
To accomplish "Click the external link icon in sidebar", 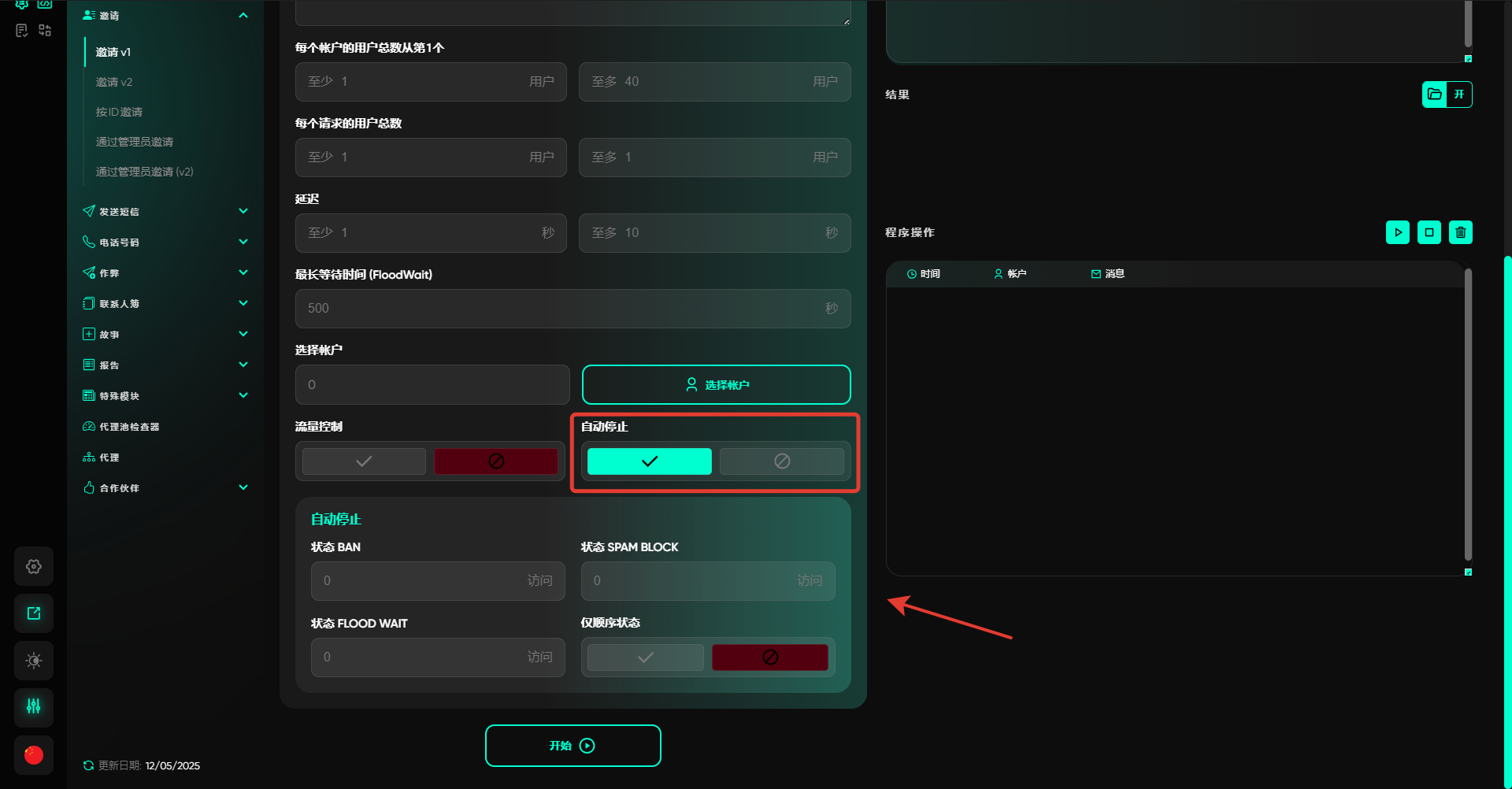I will (x=34, y=613).
